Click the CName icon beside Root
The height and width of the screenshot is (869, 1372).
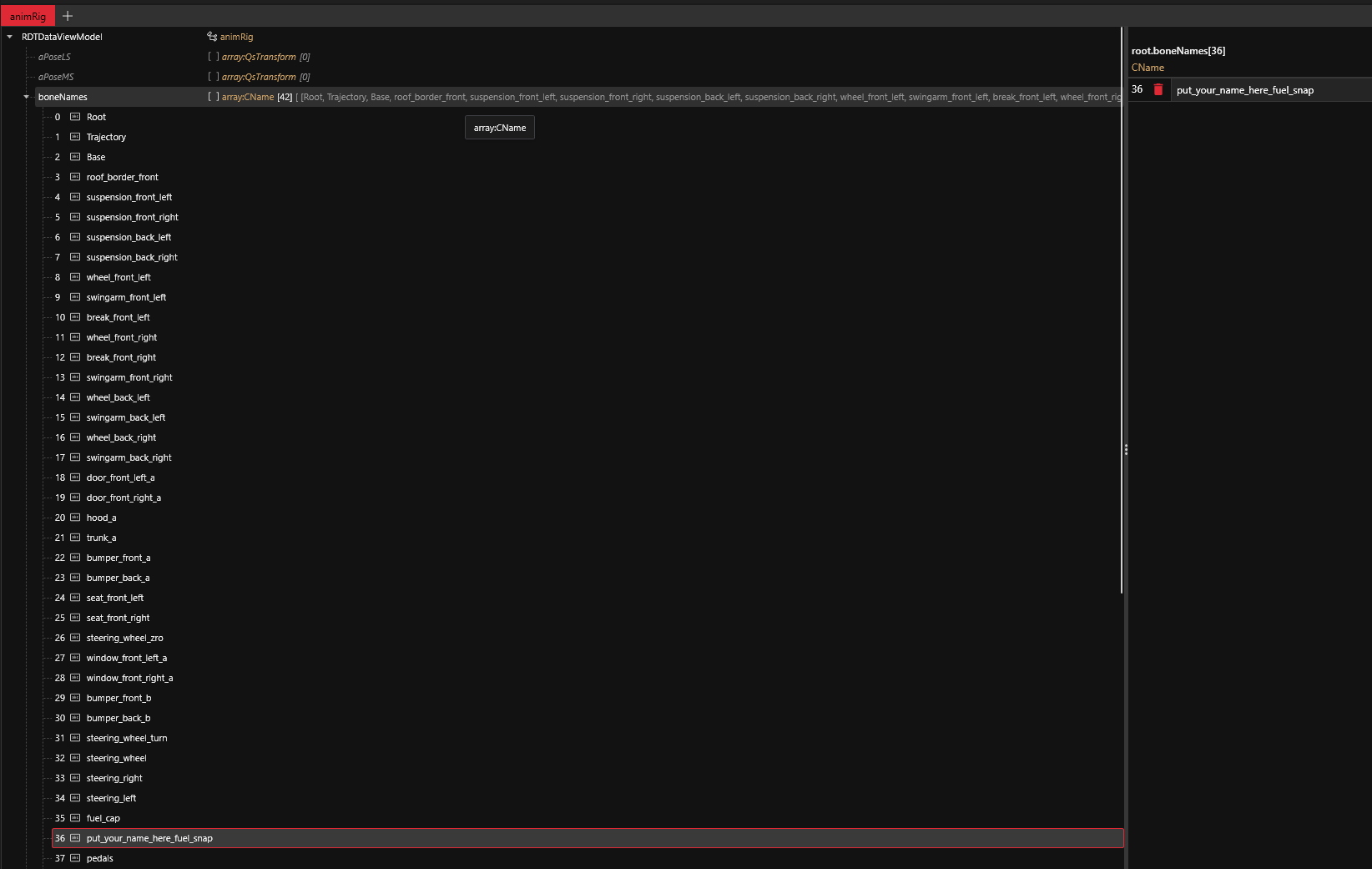(75, 117)
